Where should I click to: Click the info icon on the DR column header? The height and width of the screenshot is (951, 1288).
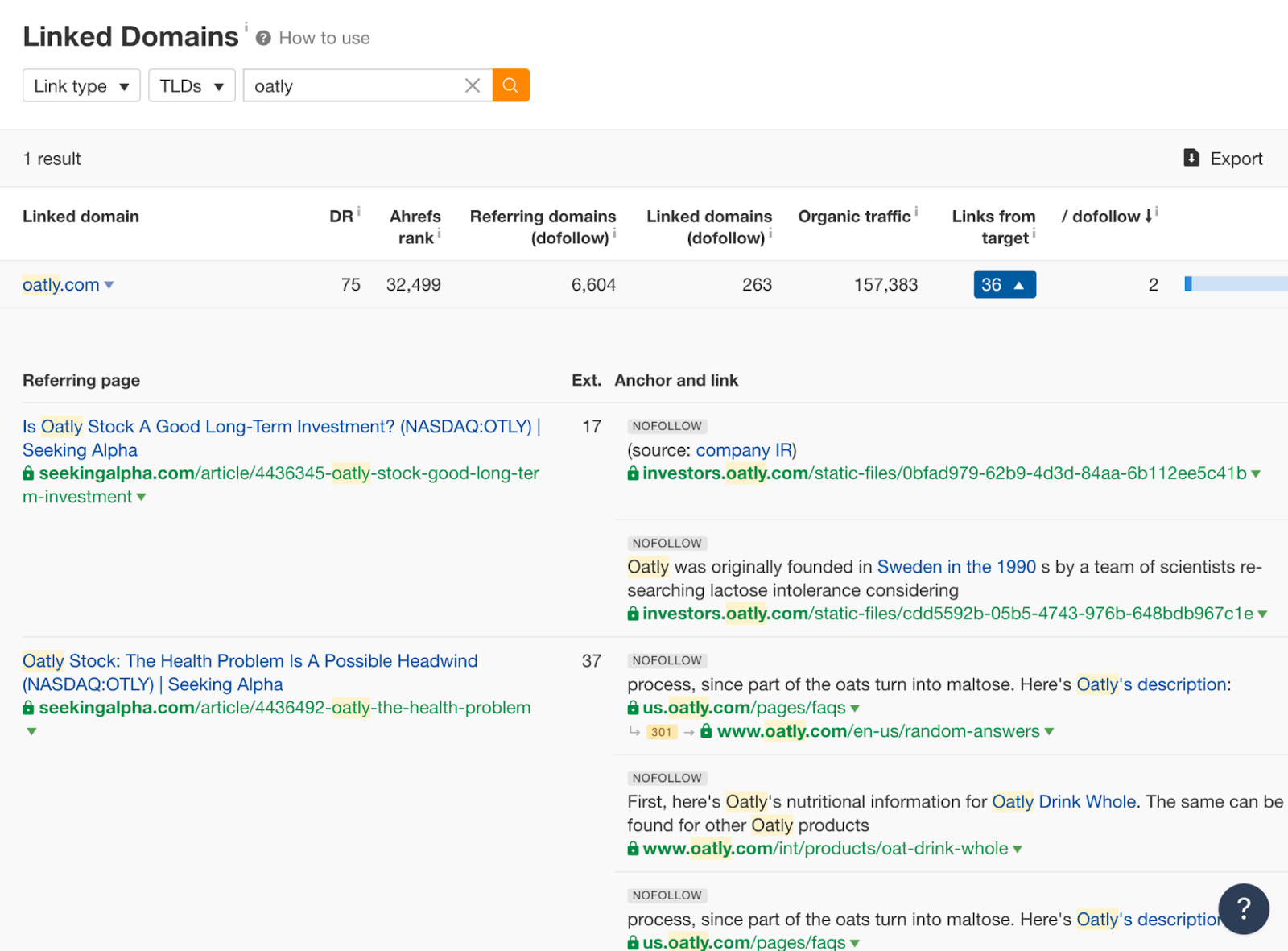tap(358, 210)
